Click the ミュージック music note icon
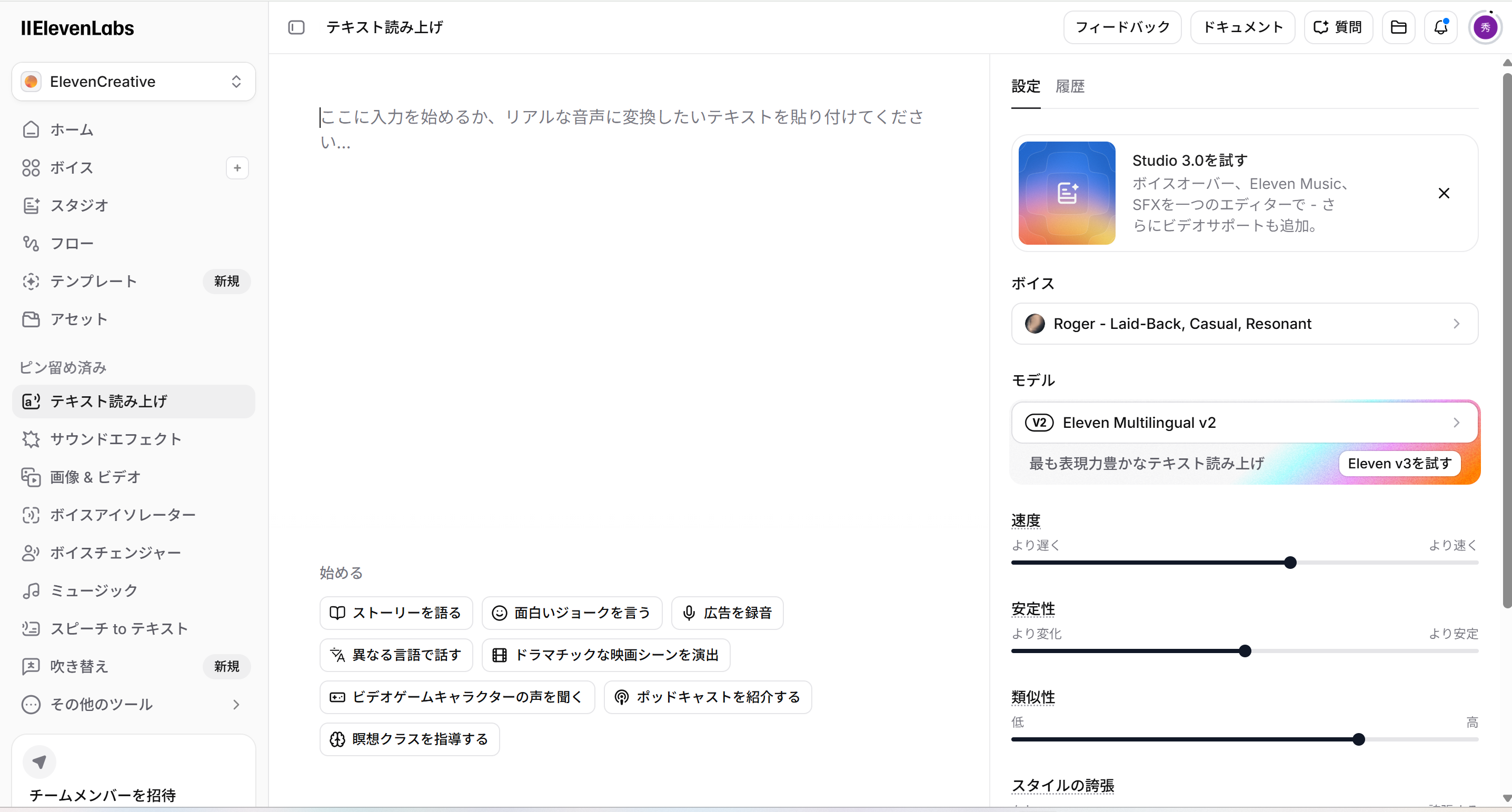 tap(31, 590)
